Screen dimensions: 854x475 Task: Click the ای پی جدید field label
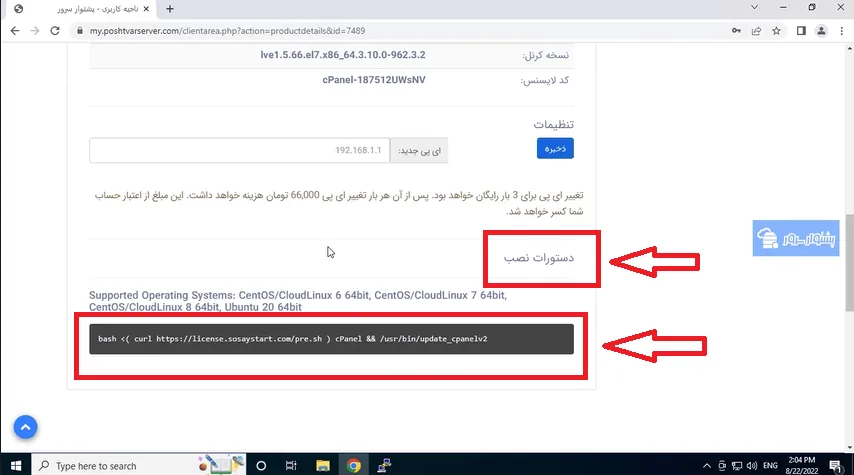pos(419,150)
